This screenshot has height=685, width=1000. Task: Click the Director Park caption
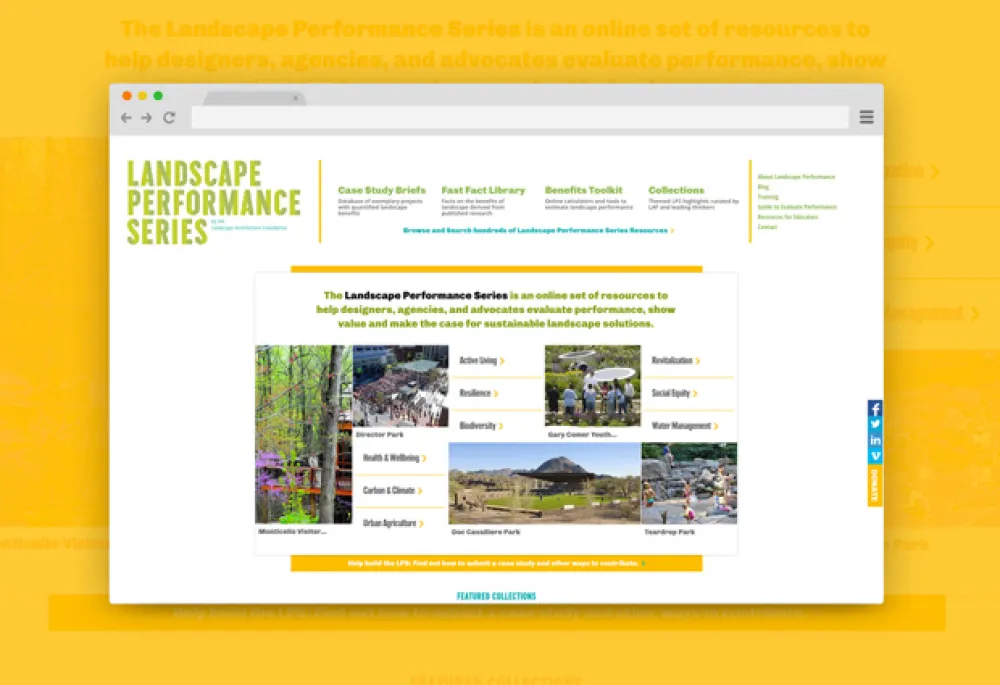pos(379,434)
